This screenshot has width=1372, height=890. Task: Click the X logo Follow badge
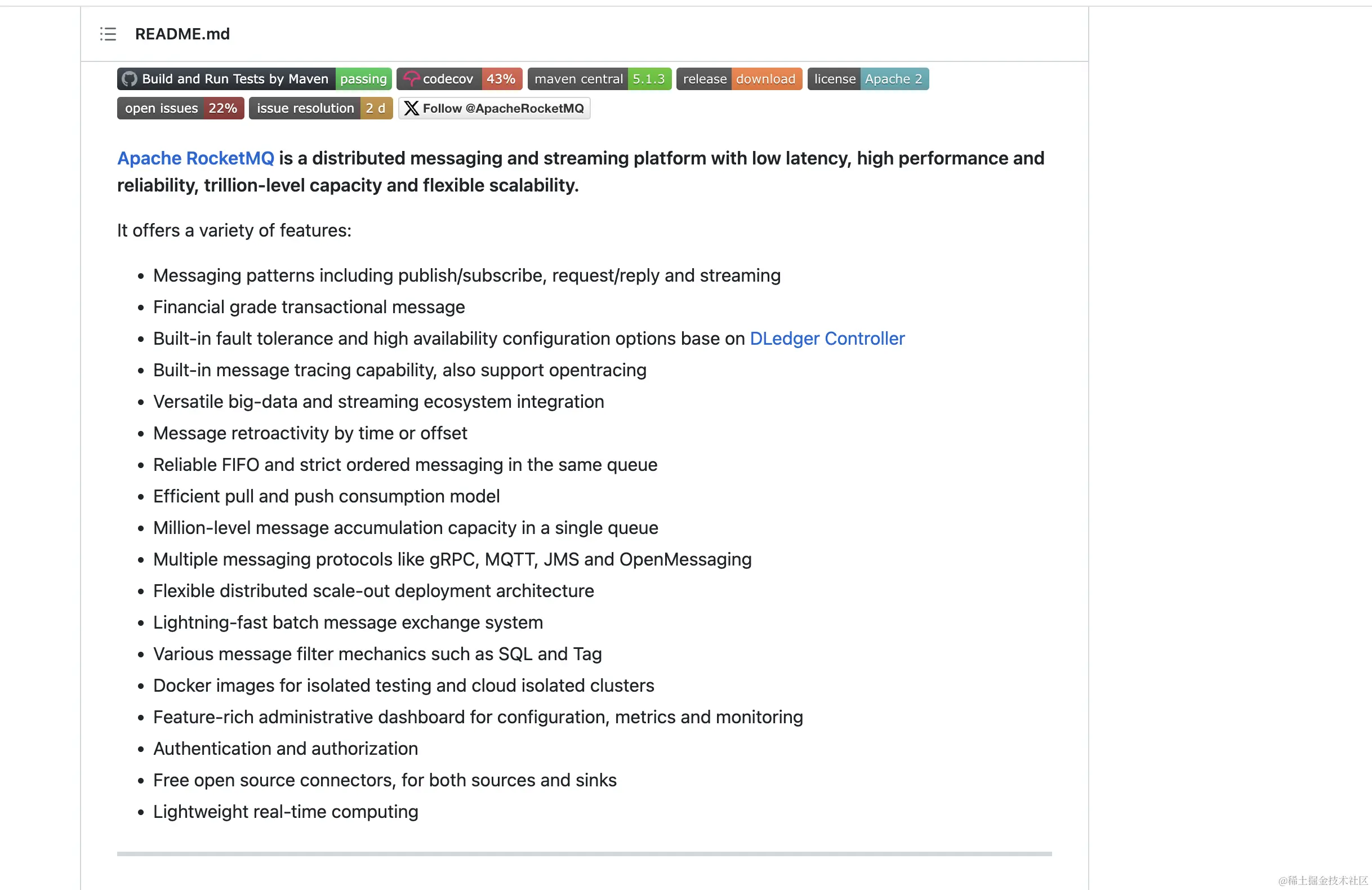[411, 108]
